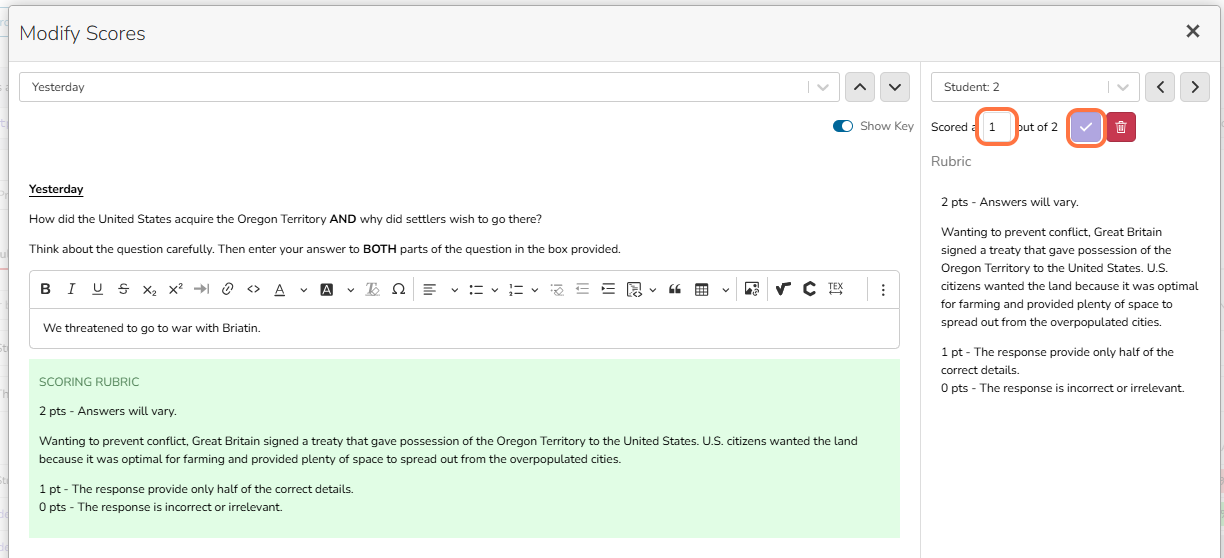Screen dimensions: 1224x558
Task: Insert a special character with Omega
Action: pos(398,290)
